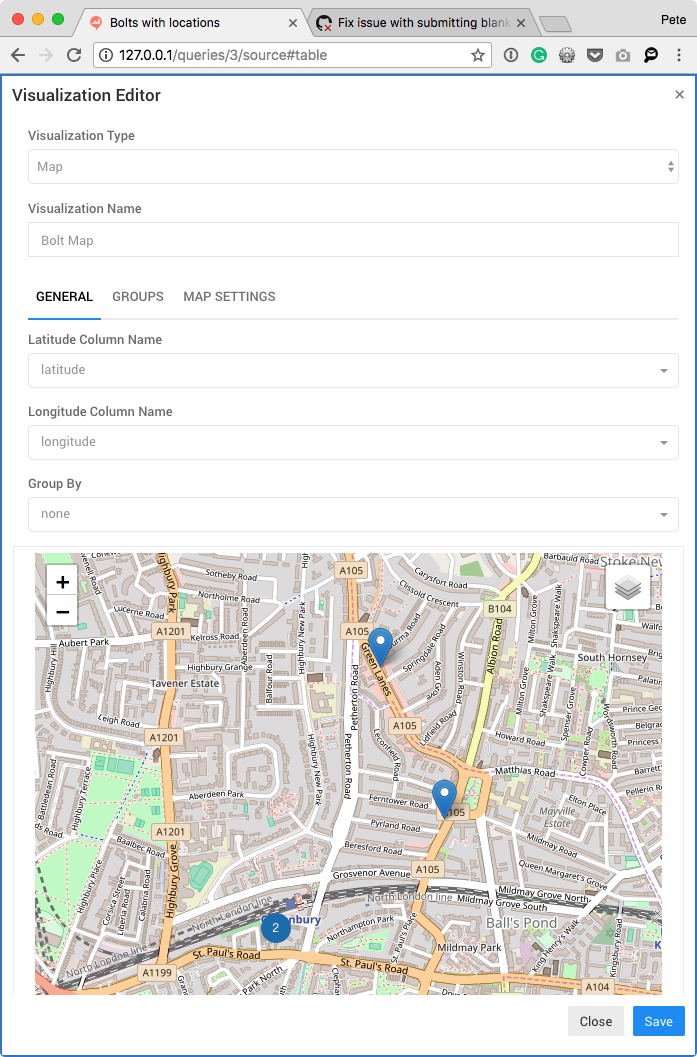
Task: Open the Chrome three-dot menu
Action: tap(679, 55)
